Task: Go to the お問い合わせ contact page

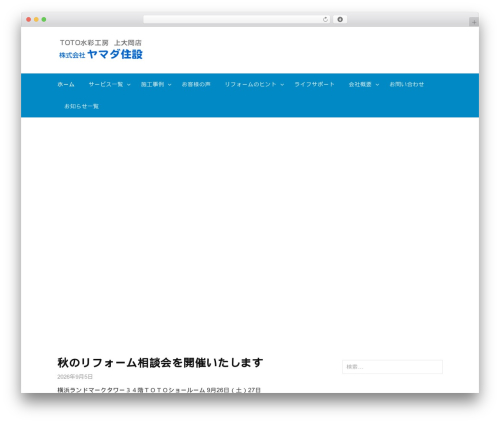Action: [x=407, y=84]
